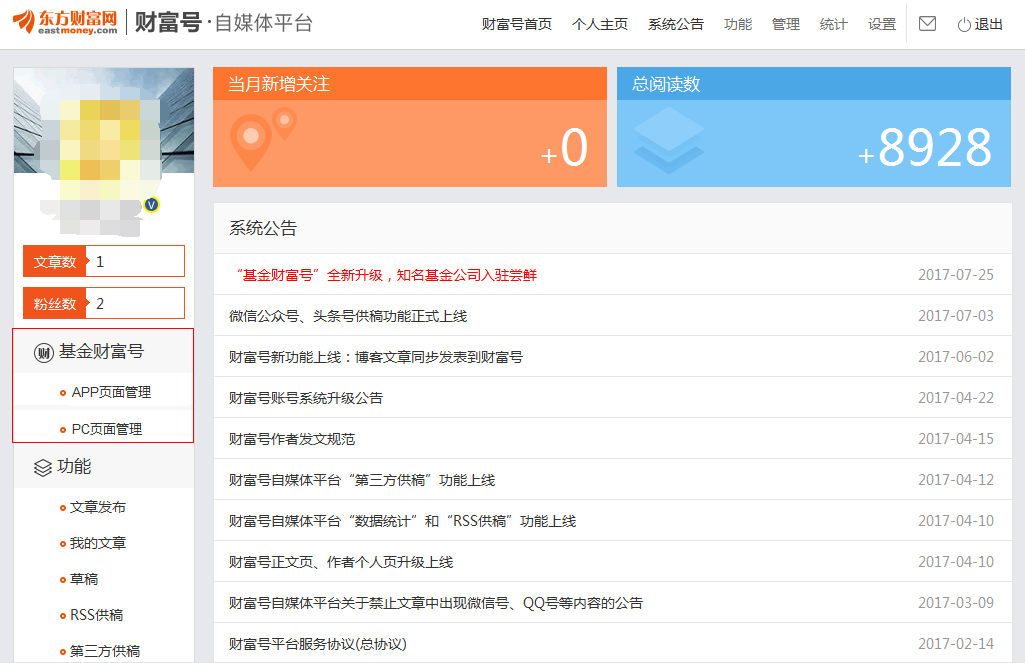
Task: Select RSS供稿 in the sidebar
Action: [97, 615]
